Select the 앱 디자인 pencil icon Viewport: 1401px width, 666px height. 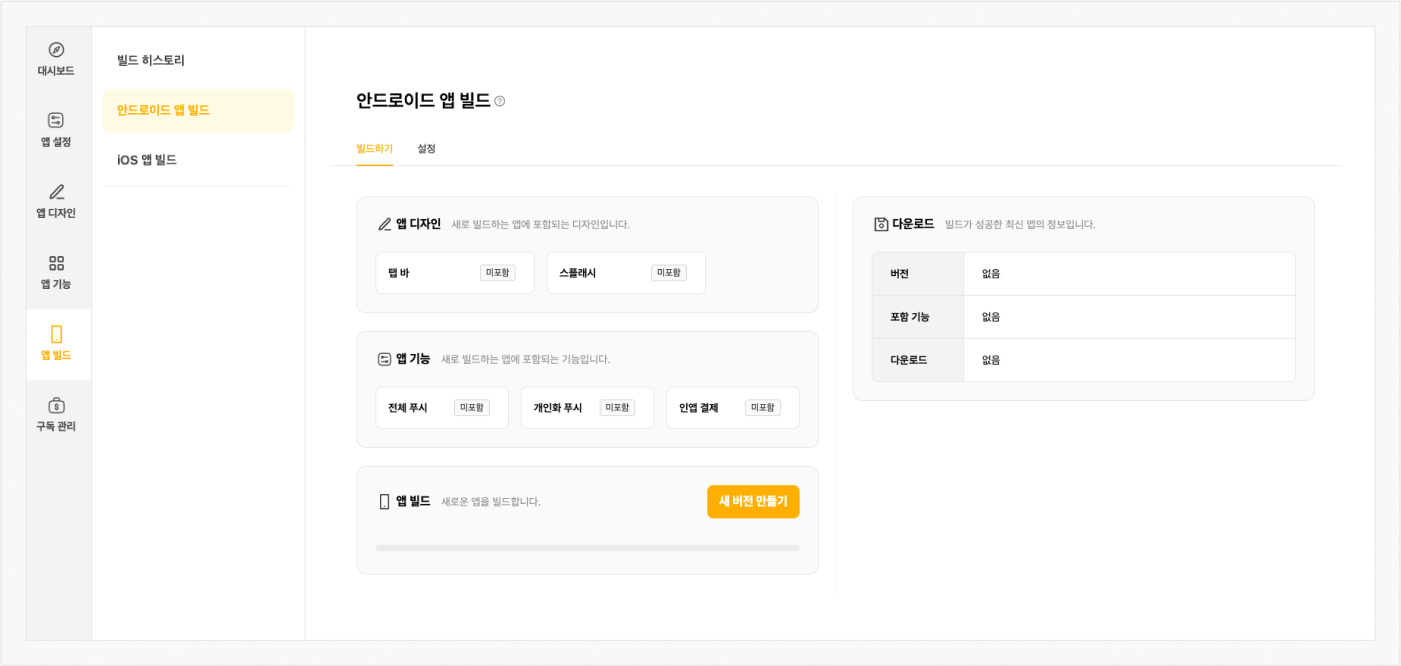(56, 192)
